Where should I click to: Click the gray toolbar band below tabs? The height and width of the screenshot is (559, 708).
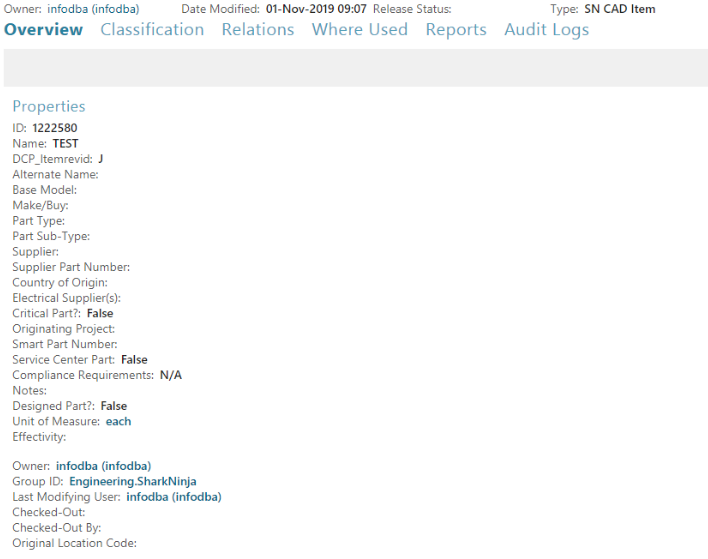pos(356,68)
